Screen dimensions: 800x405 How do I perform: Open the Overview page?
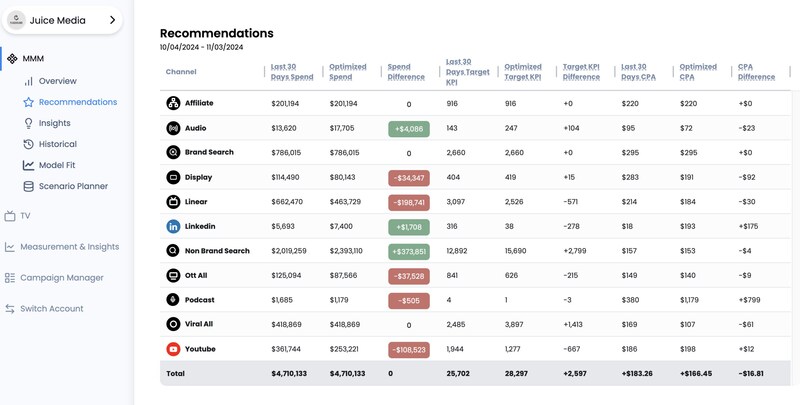click(x=57, y=81)
